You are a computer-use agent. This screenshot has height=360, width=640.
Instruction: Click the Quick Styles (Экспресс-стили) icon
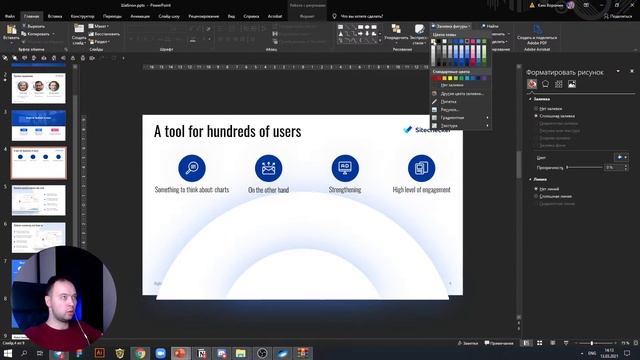pos(419,29)
